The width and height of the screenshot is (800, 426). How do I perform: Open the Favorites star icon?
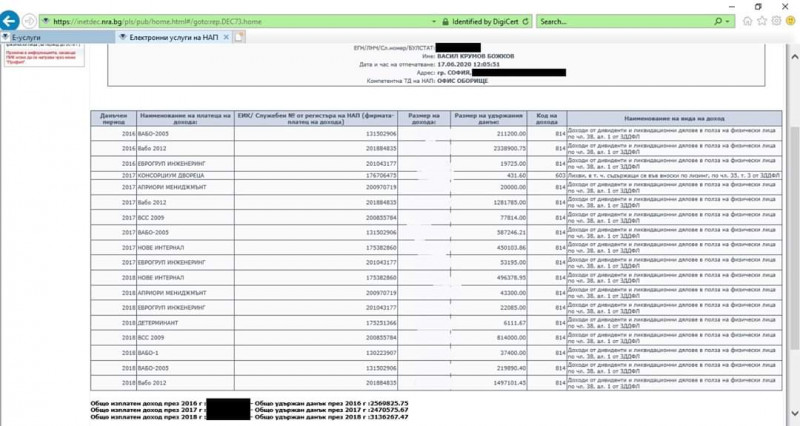click(762, 21)
